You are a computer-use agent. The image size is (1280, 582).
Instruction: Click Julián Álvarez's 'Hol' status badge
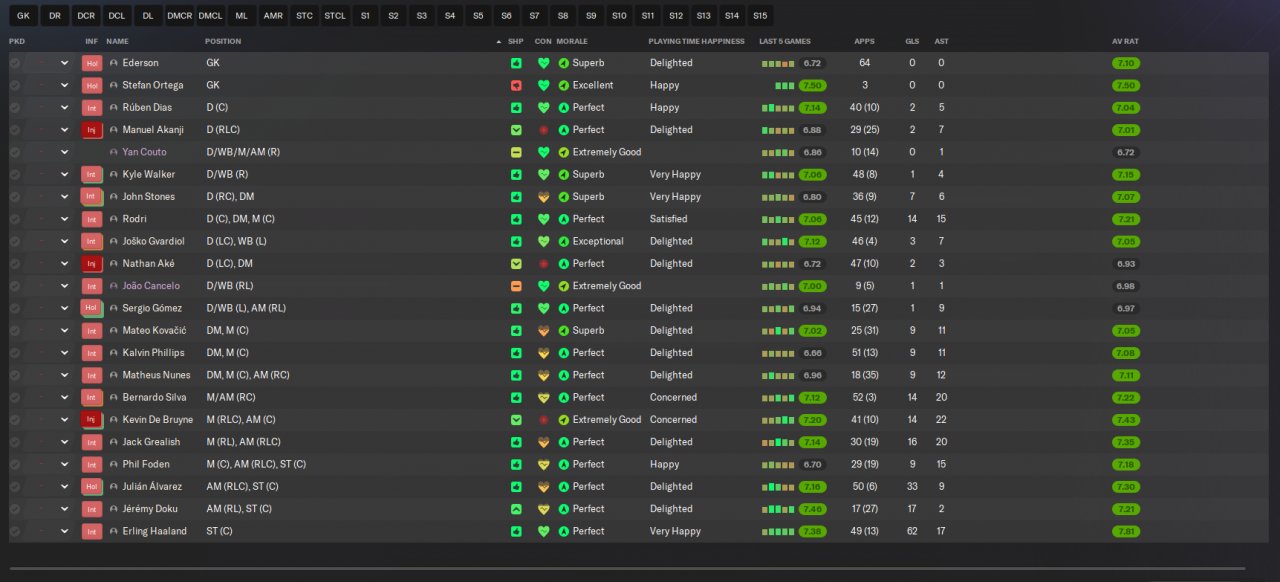click(92, 487)
